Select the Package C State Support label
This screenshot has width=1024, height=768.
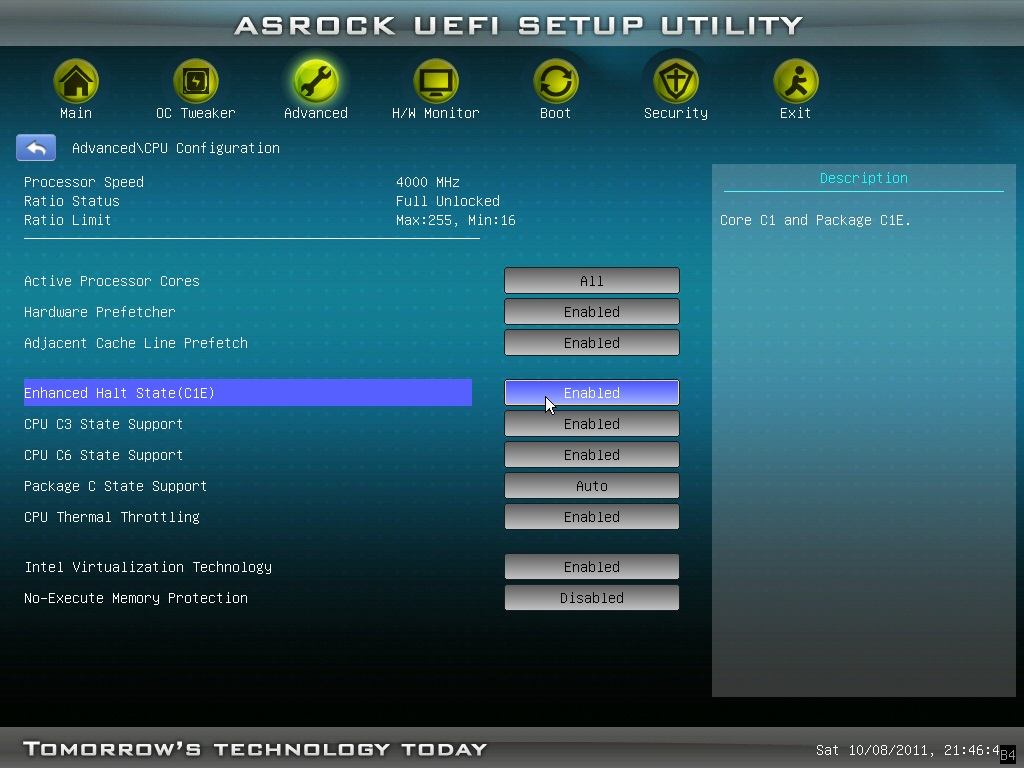pyautogui.click(x=116, y=486)
